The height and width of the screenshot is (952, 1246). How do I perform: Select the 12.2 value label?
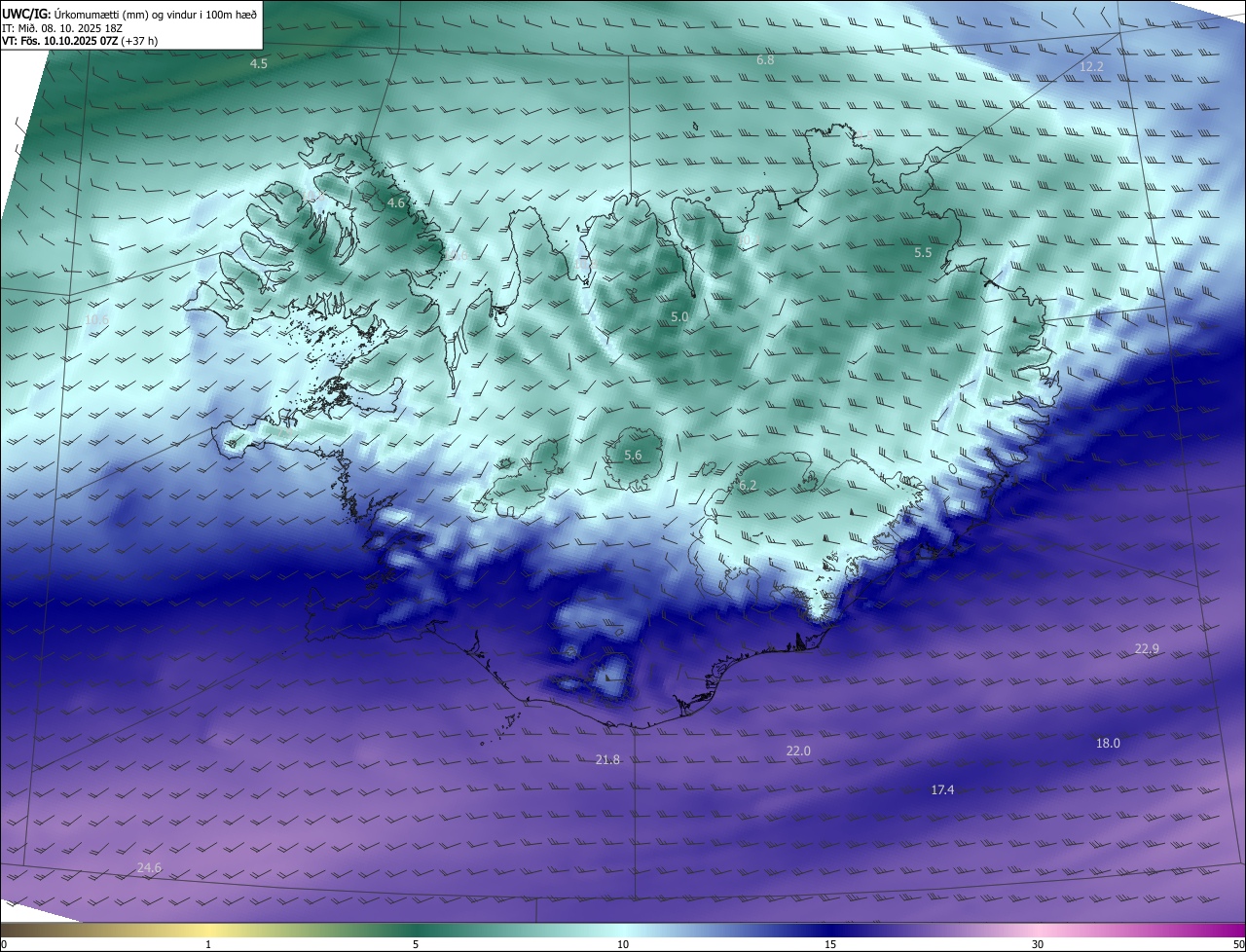point(1092,66)
